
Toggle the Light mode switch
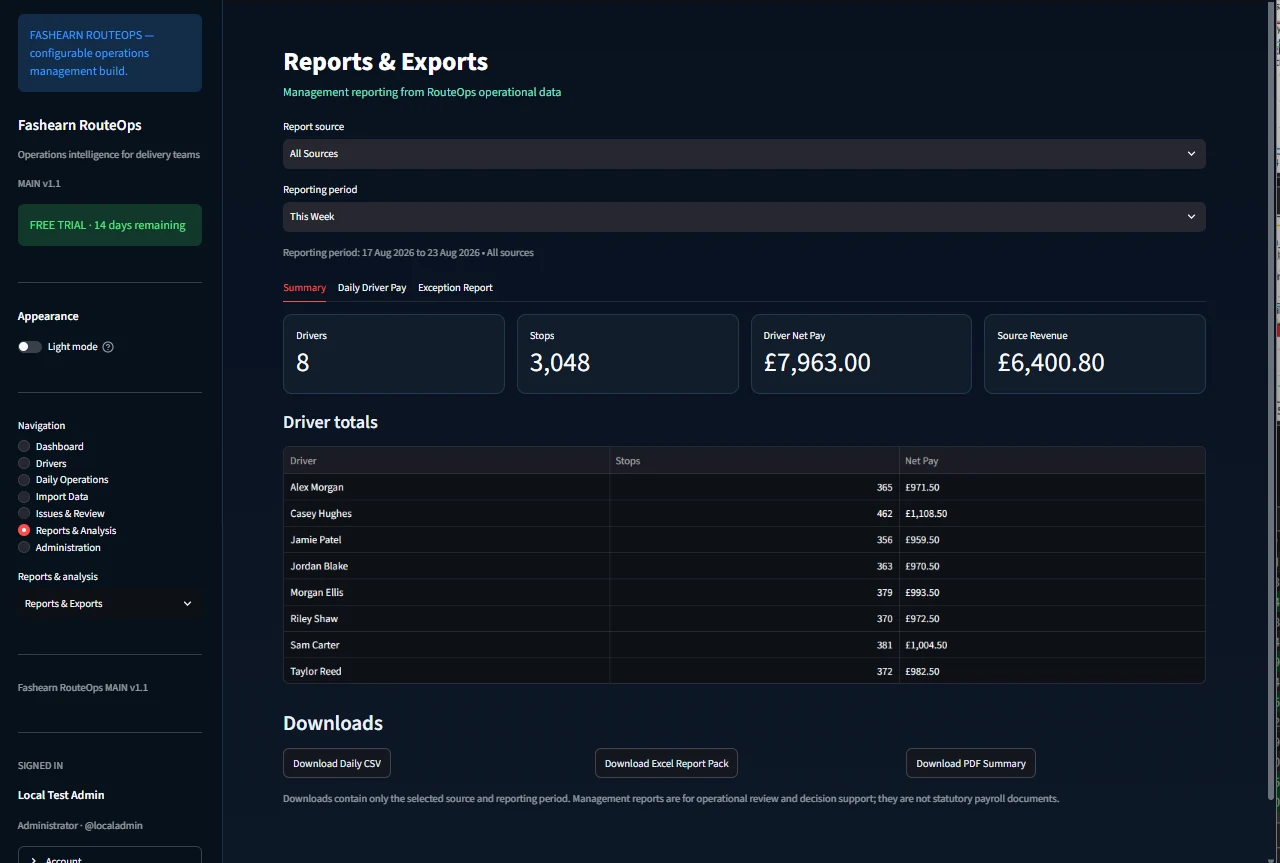pyautogui.click(x=30, y=347)
